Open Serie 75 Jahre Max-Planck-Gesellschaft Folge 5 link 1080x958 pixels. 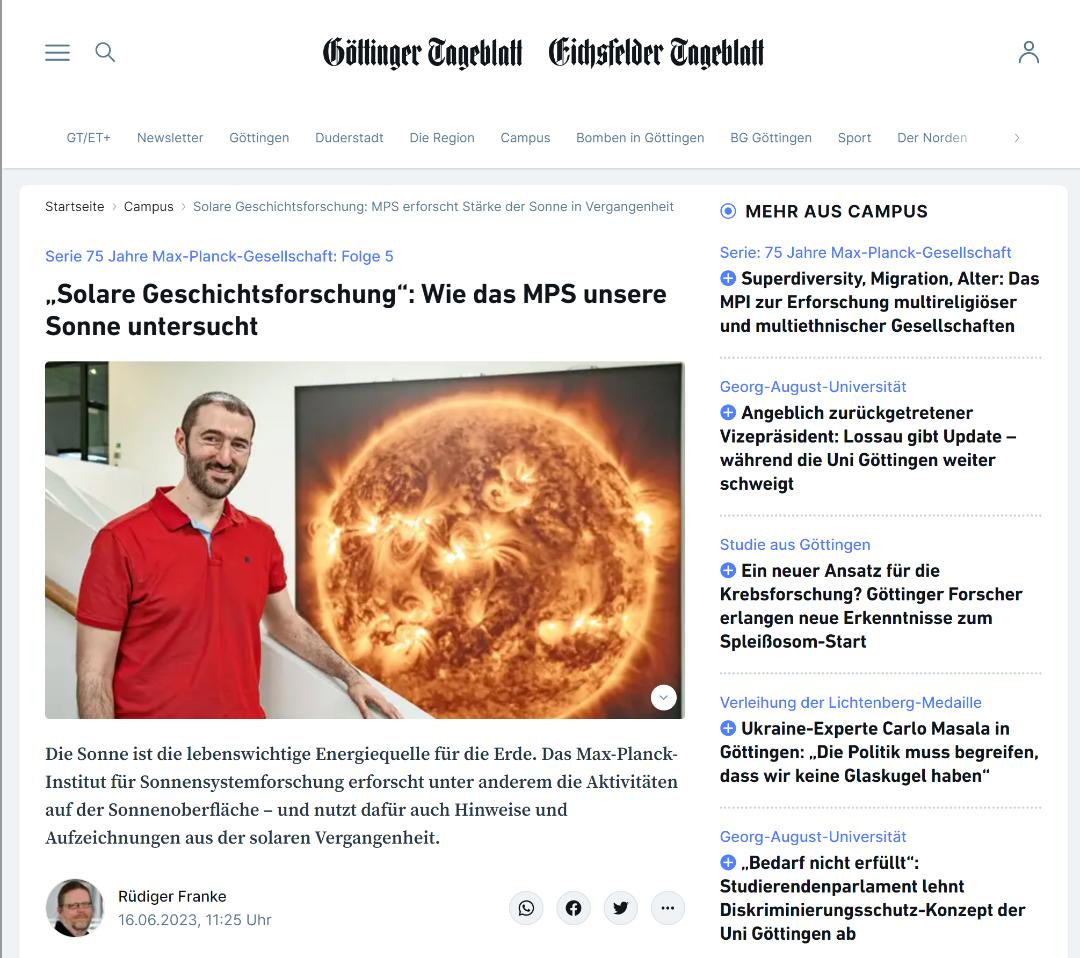click(219, 256)
